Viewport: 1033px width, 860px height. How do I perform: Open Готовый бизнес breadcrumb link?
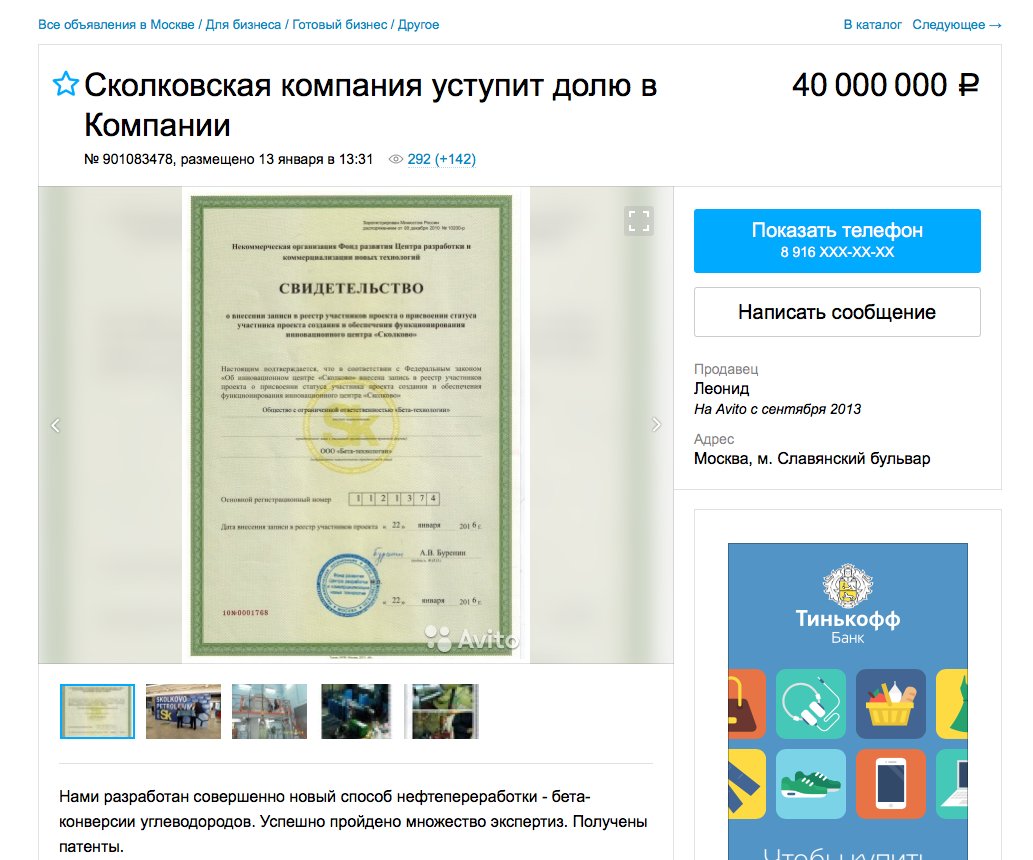point(339,24)
